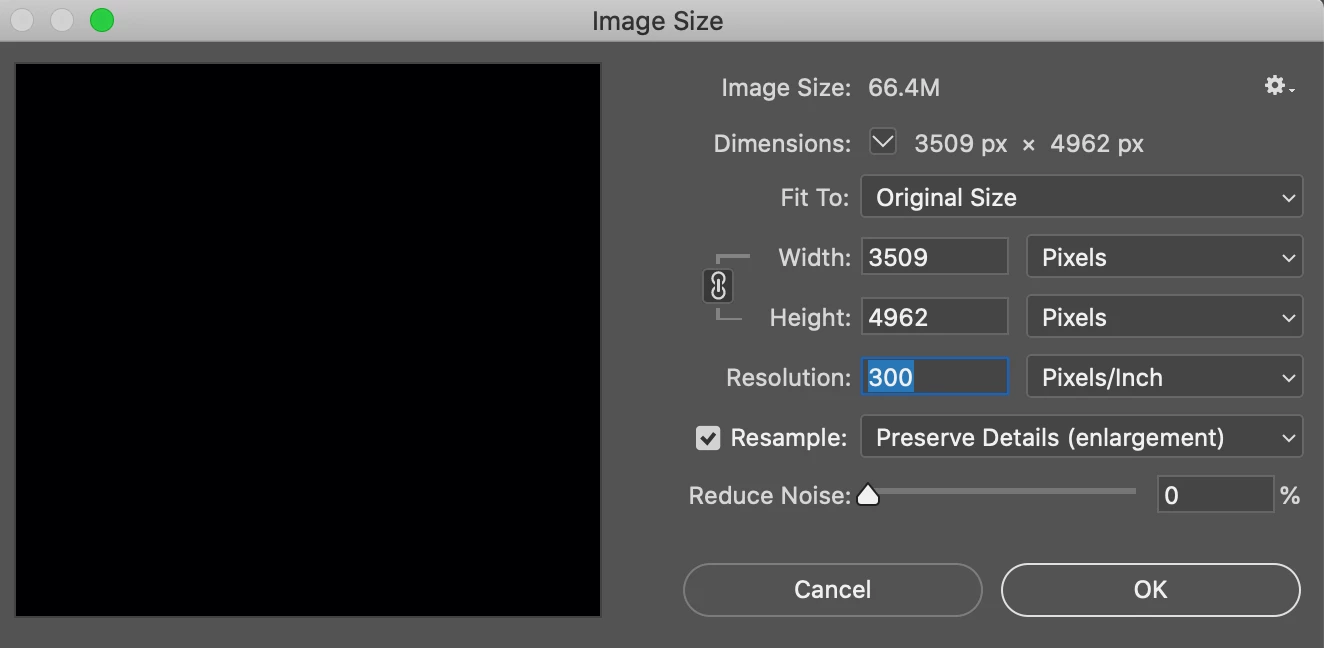Disable the Resample checkbox

[x=708, y=438]
